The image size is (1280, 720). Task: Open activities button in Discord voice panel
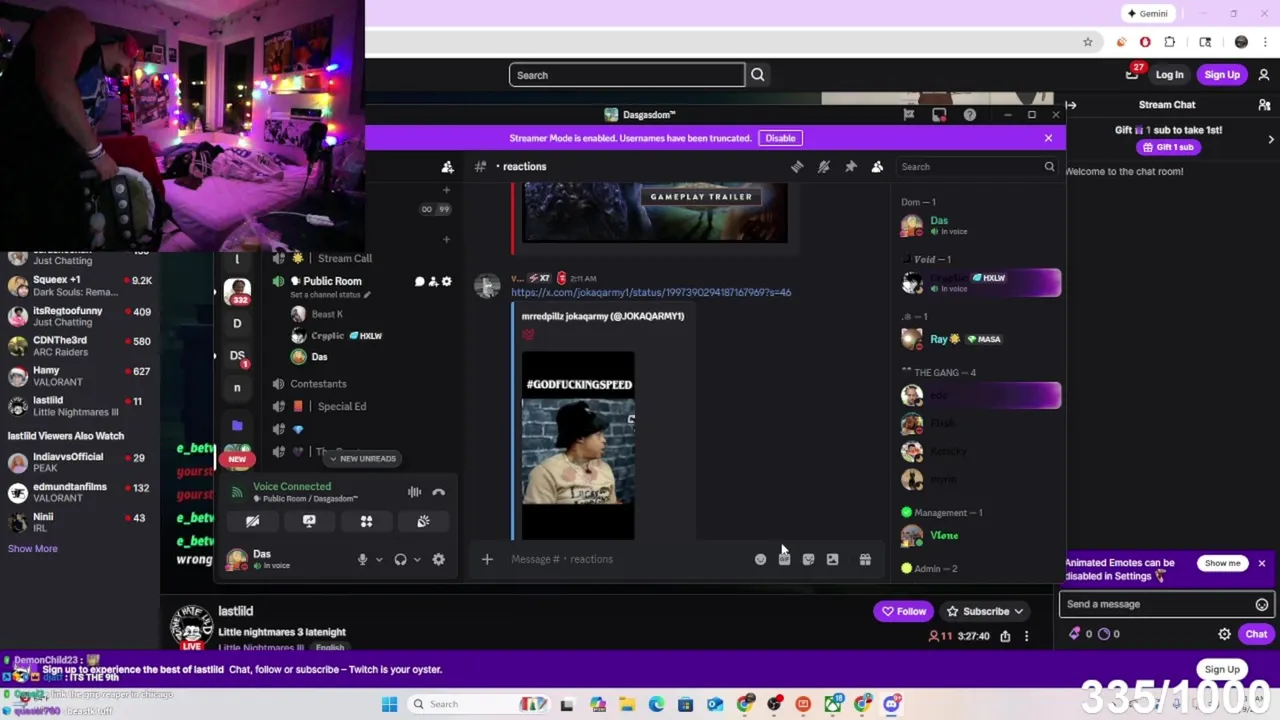point(366,521)
